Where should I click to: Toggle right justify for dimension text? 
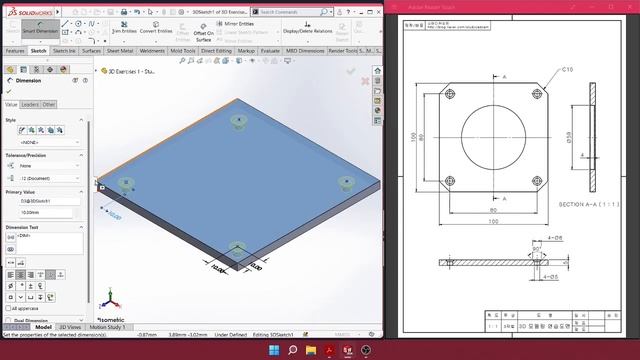[31, 275]
